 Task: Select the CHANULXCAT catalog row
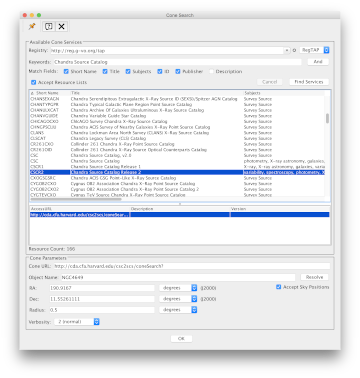(177, 110)
